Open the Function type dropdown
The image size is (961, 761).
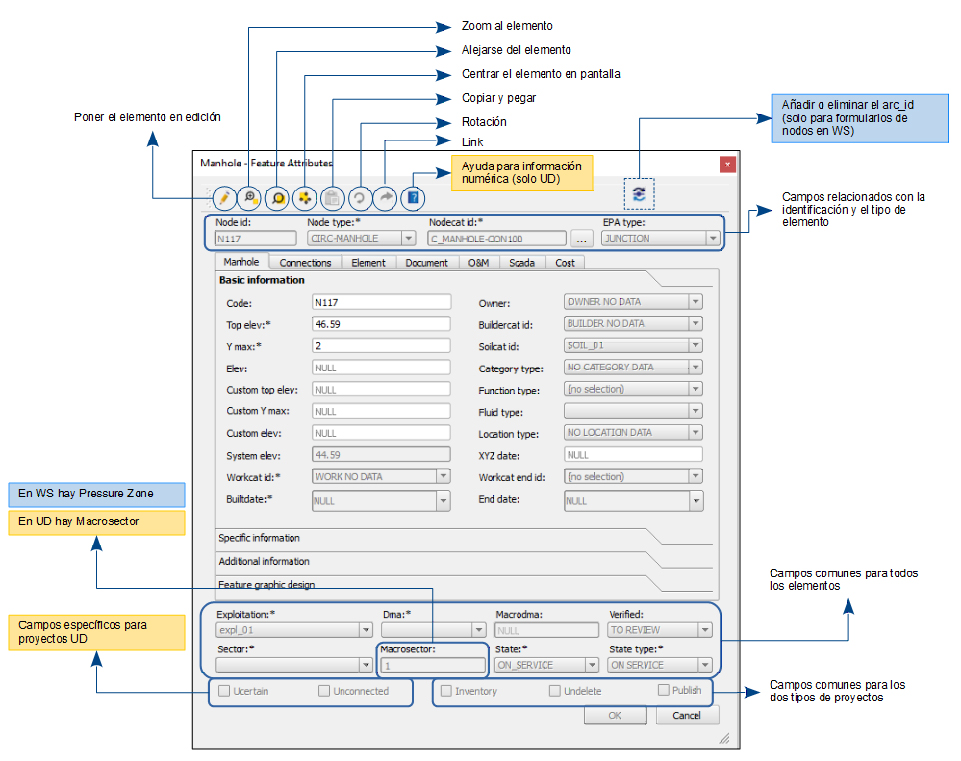coord(633,389)
